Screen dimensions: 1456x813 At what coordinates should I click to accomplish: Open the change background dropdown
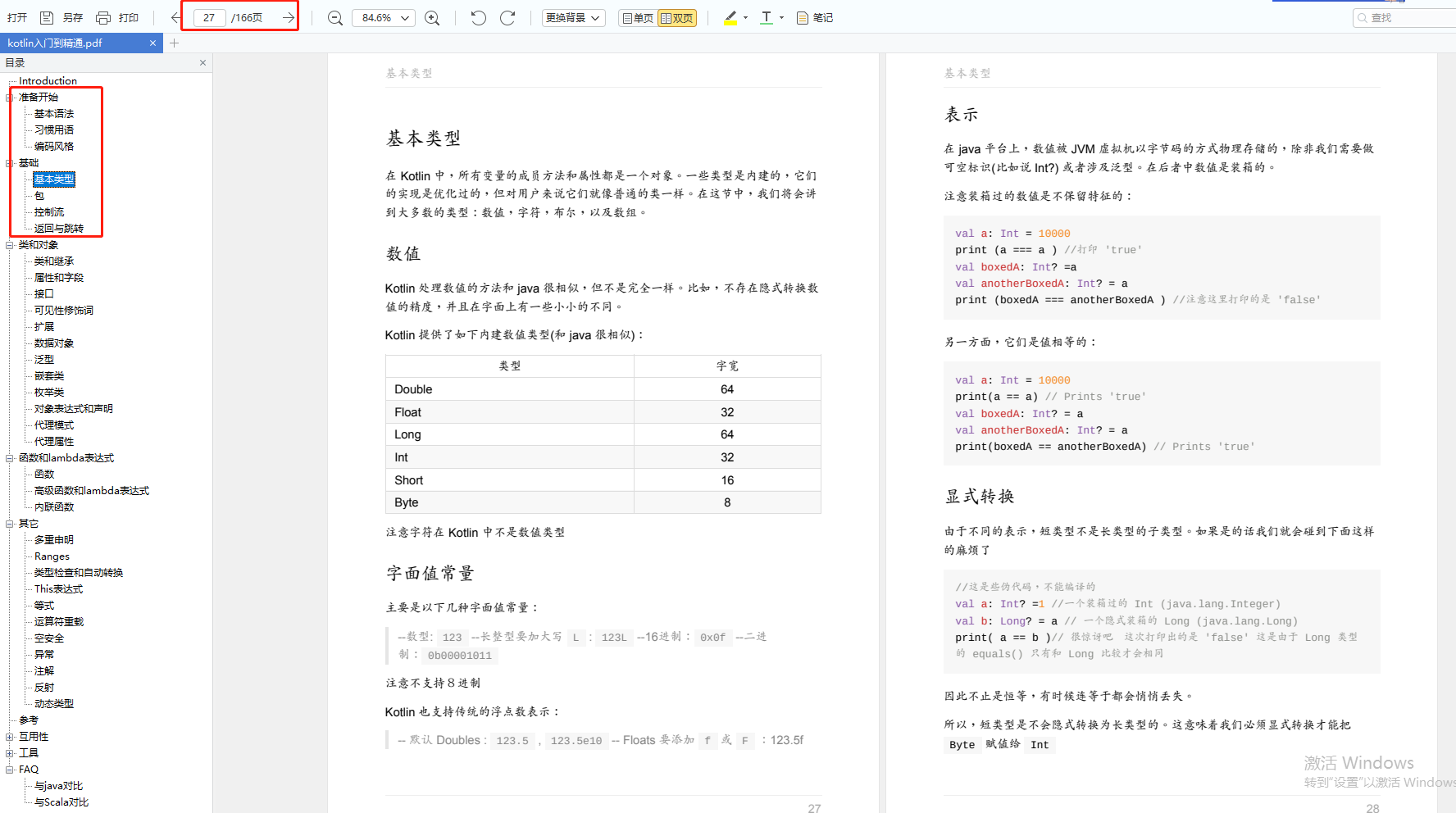(574, 17)
